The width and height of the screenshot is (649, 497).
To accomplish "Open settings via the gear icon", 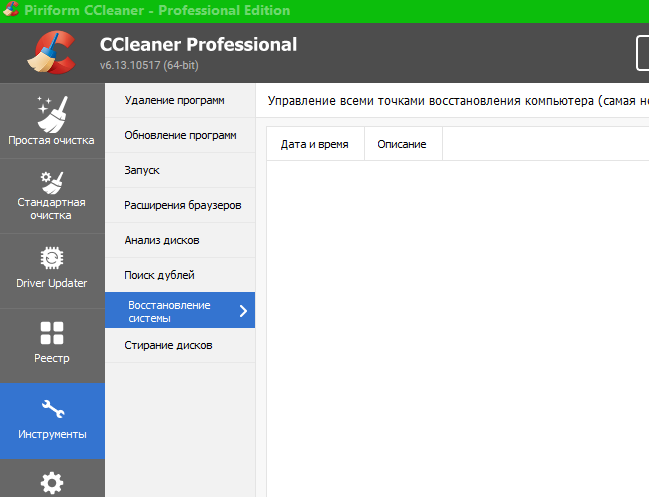I will click(52, 482).
